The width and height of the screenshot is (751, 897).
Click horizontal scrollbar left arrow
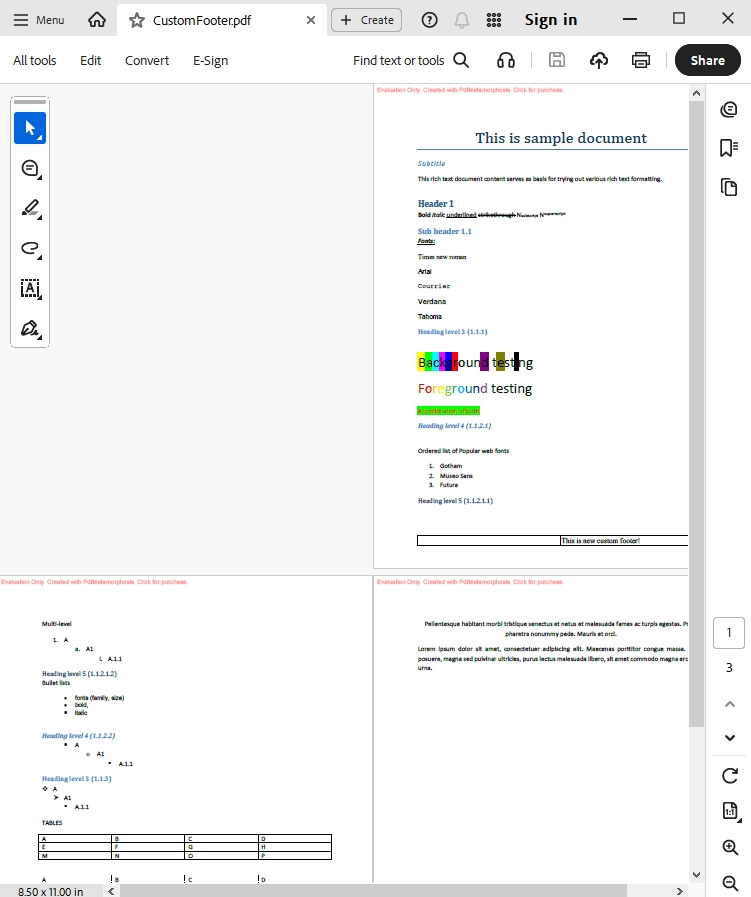click(x=111, y=891)
